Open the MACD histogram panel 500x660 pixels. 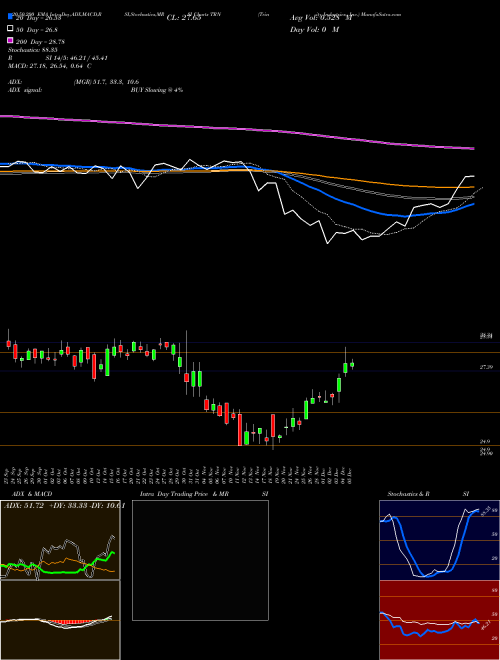[60, 620]
